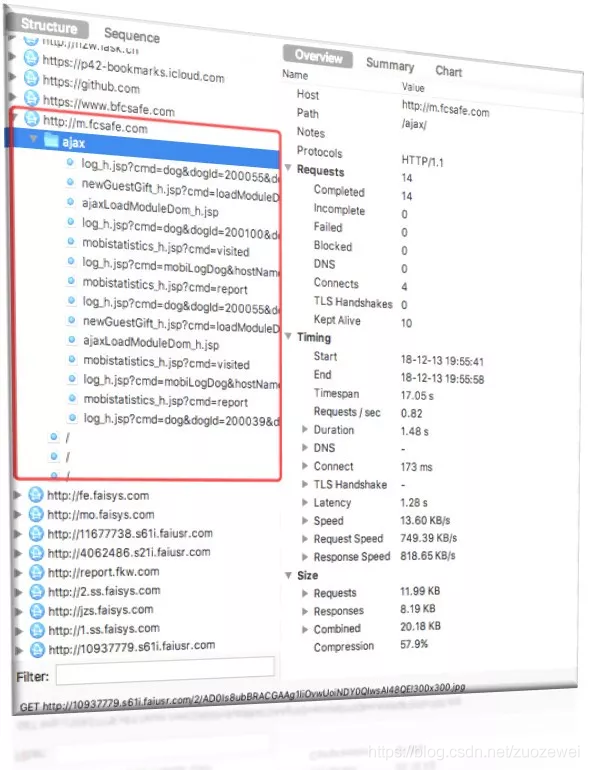
Task: Select the https://p42-bookmarks.icloud.com host row
Action: coord(133,68)
